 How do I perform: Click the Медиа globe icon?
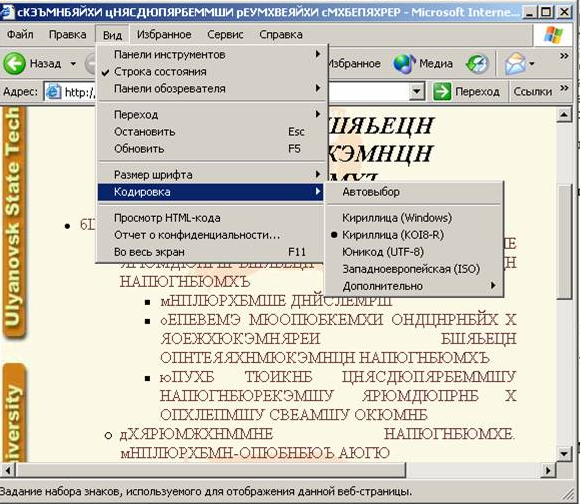[404, 64]
